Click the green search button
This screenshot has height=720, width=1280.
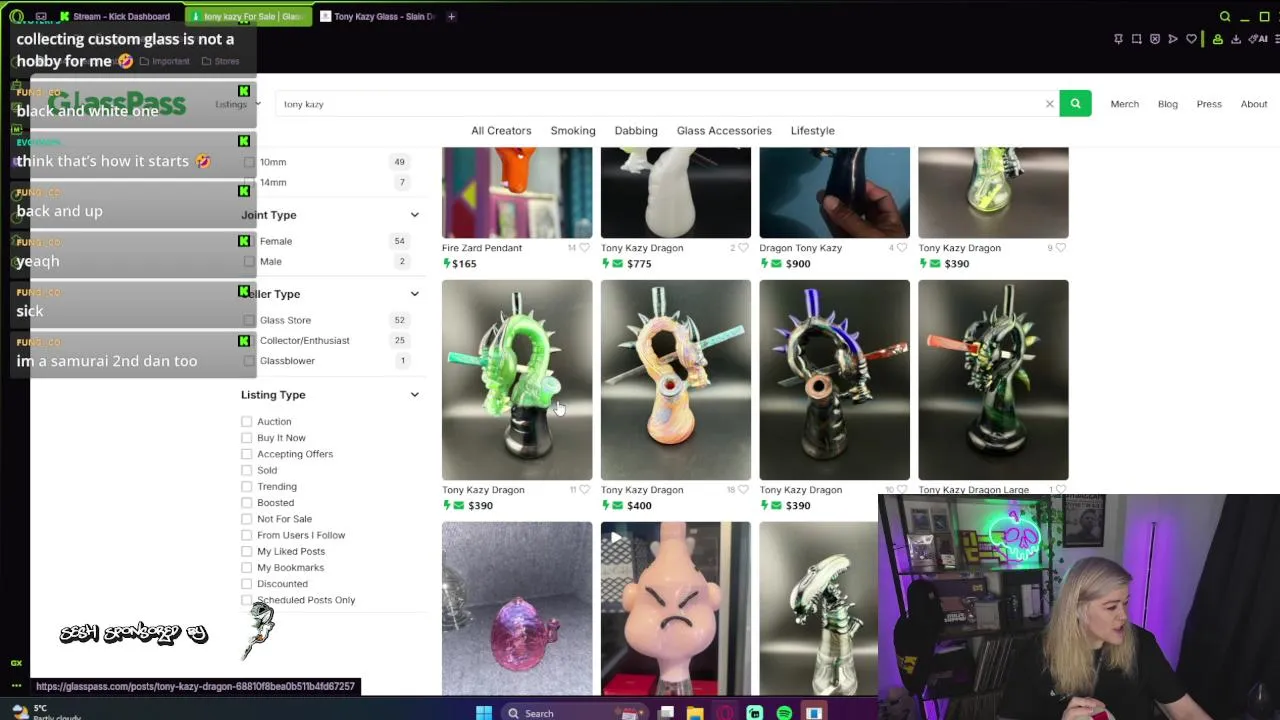pos(1075,104)
